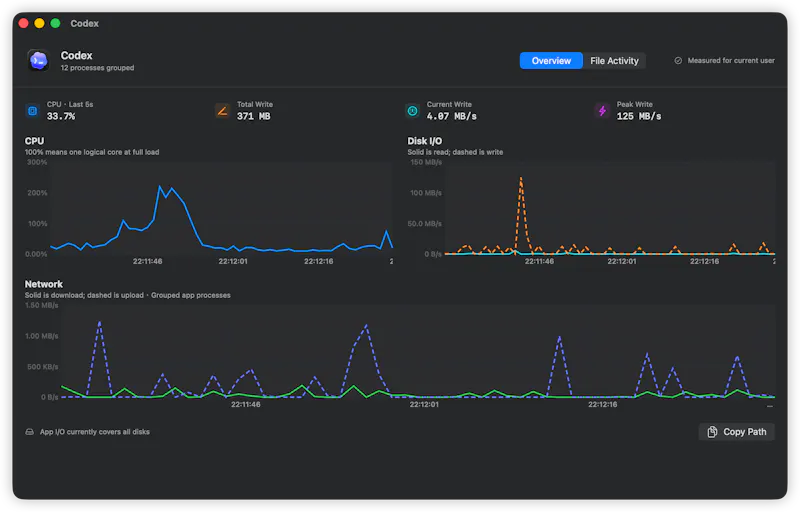Image resolution: width=800 pixels, height=512 pixels.
Task: Click the checkmark icon beside Measured for current user
Action: coord(678,61)
